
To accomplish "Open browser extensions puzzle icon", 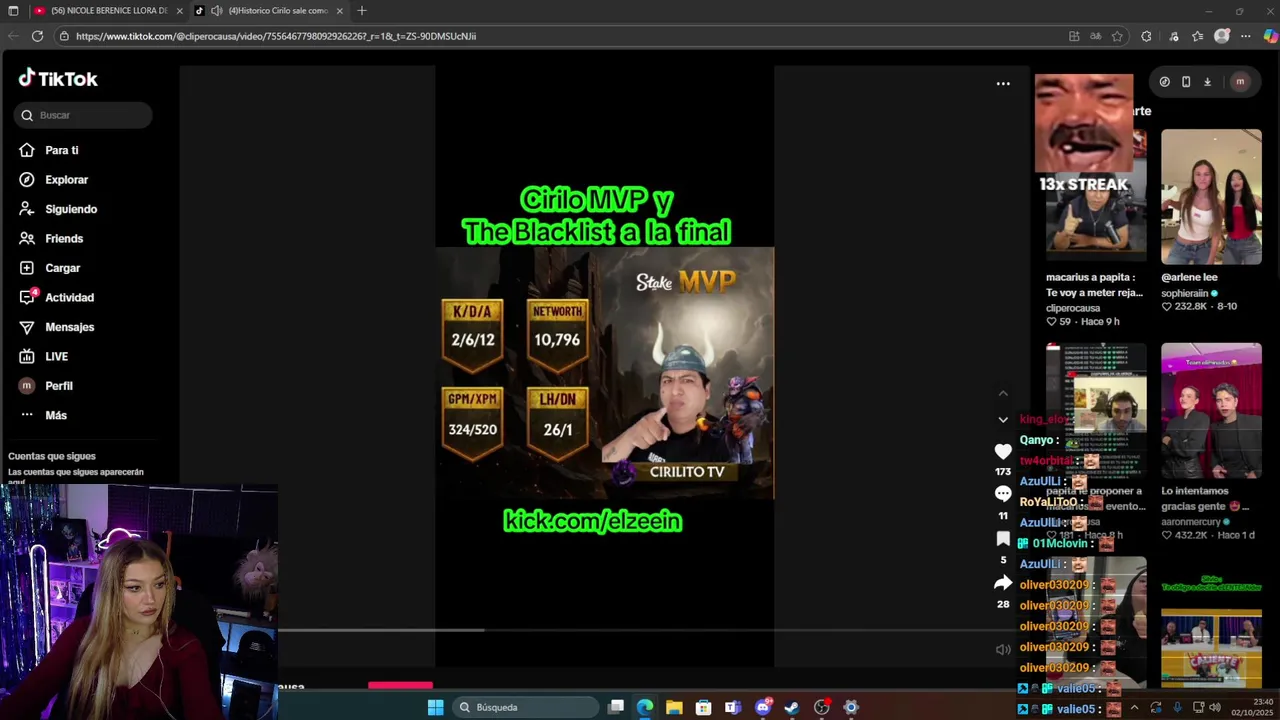I will tap(1146, 36).
